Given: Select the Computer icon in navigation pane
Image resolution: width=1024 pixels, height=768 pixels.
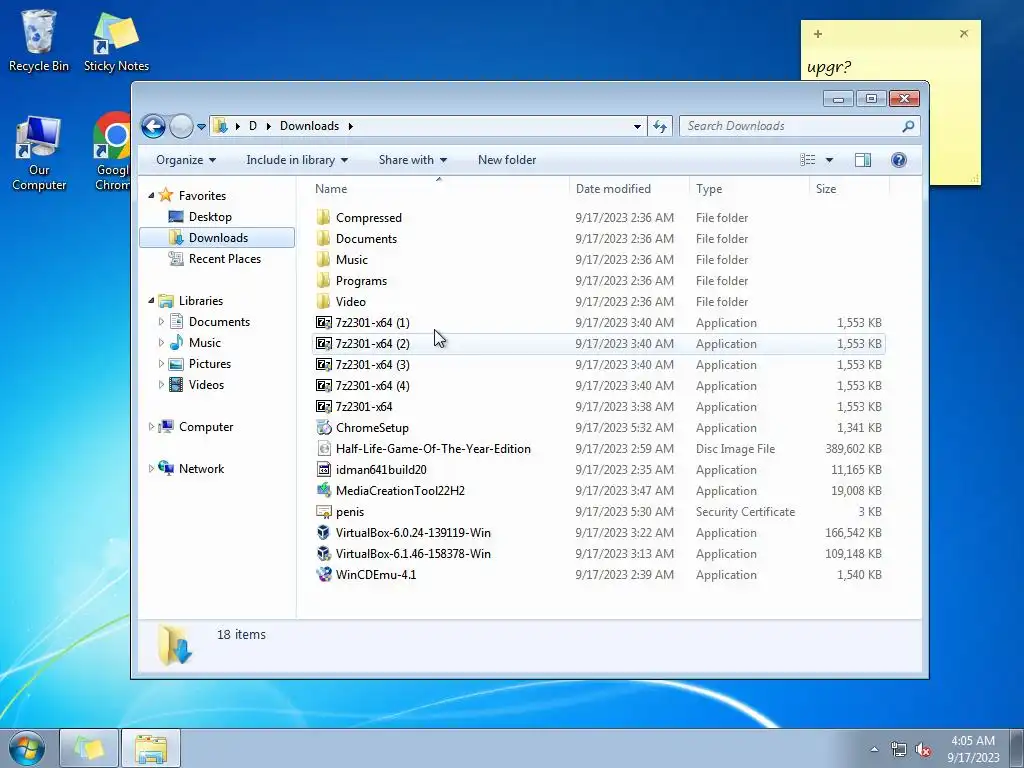Looking at the screenshot, I should (x=167, y=426).
